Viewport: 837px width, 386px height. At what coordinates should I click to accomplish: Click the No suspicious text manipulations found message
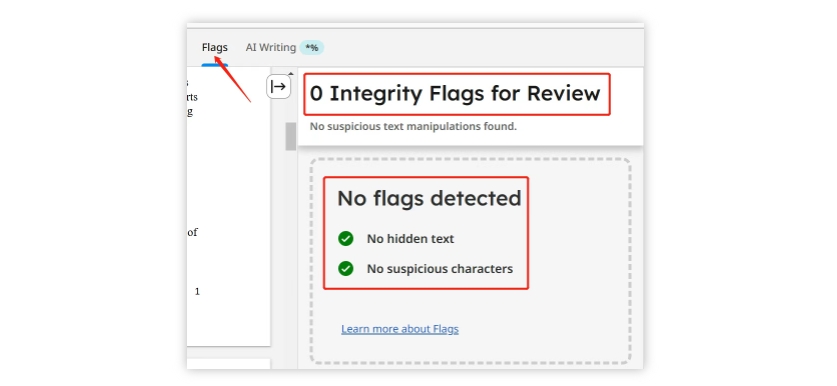click(413, 127)
